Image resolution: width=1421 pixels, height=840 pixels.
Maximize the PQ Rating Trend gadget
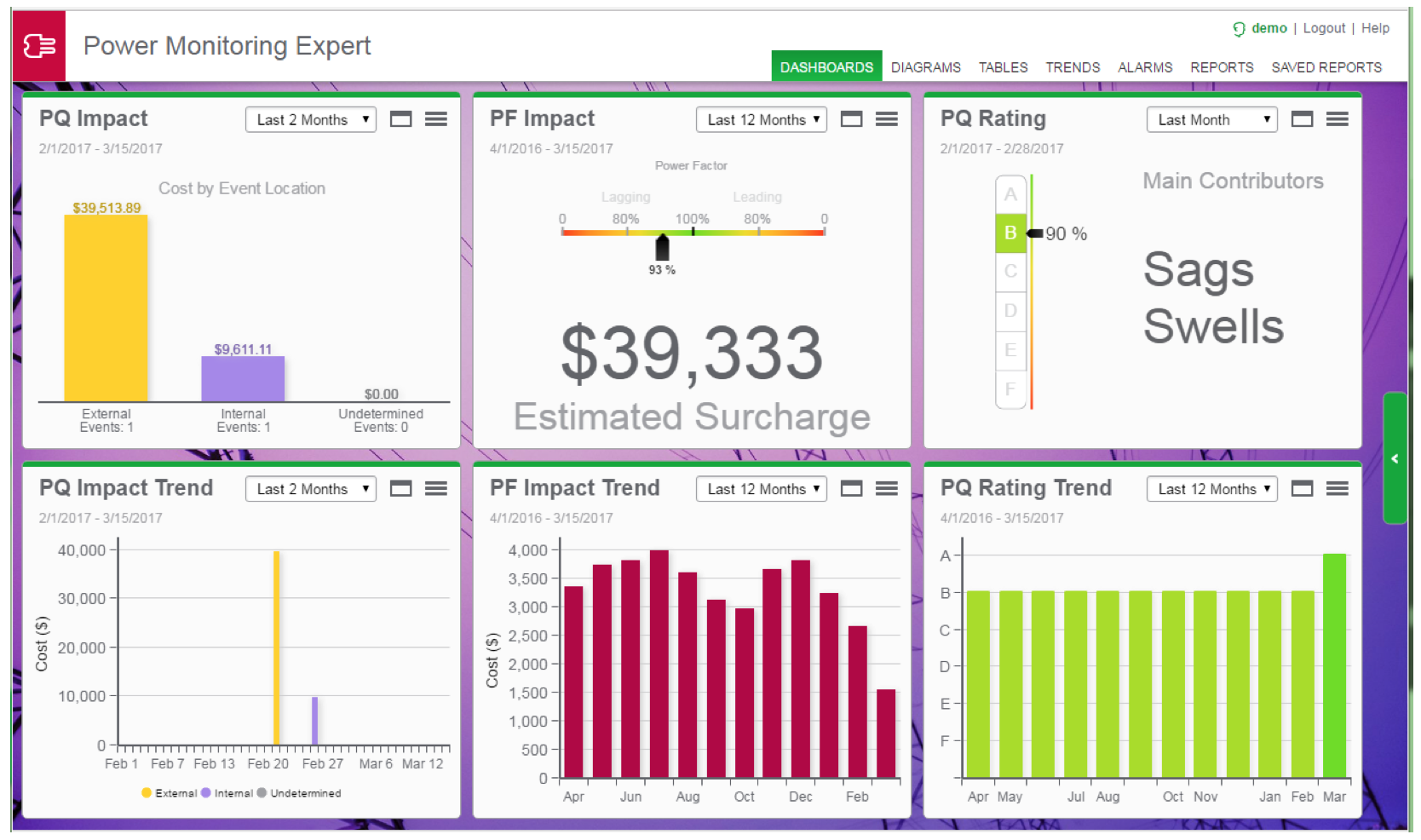point(1302,488)
